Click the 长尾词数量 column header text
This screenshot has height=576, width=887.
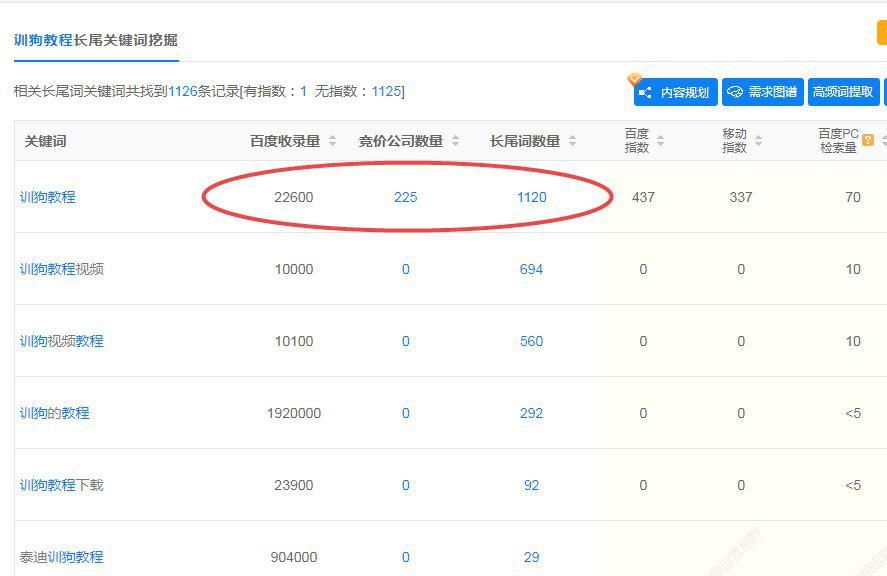coord(525,141)
